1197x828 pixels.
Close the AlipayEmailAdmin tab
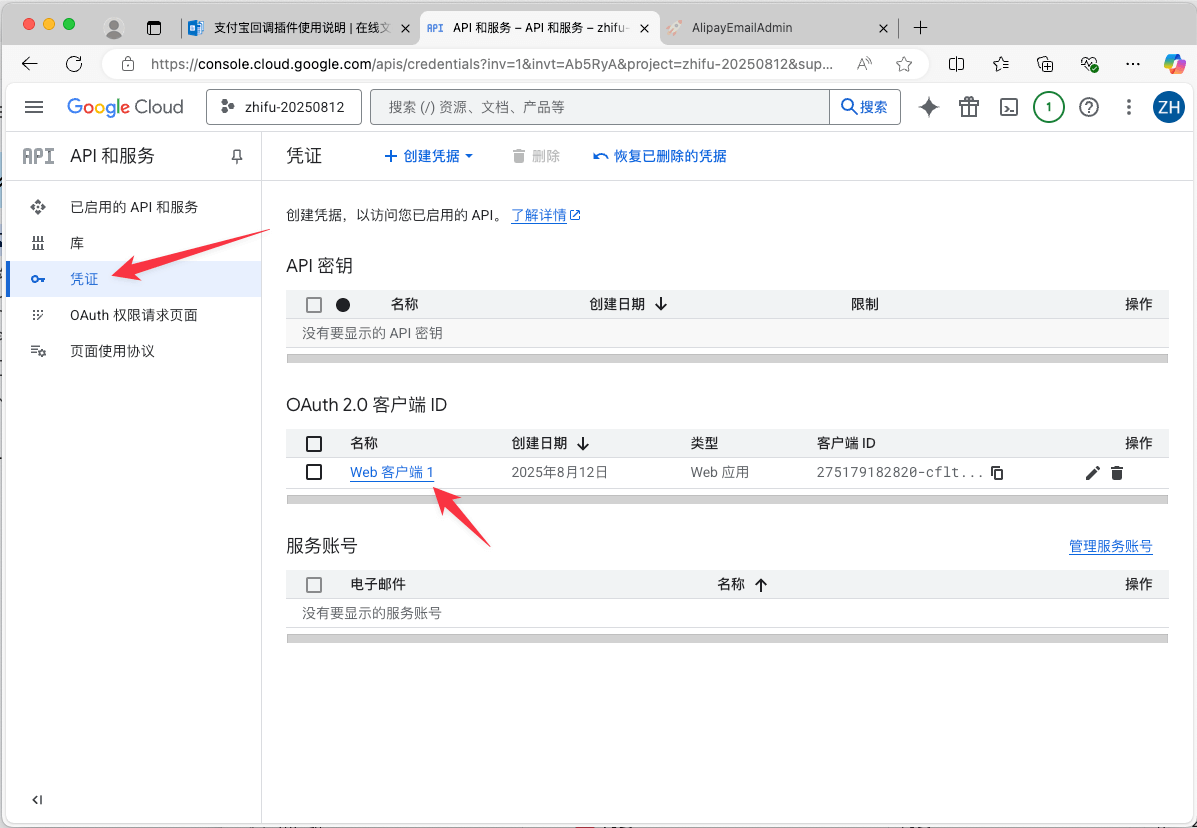(883, 28)
